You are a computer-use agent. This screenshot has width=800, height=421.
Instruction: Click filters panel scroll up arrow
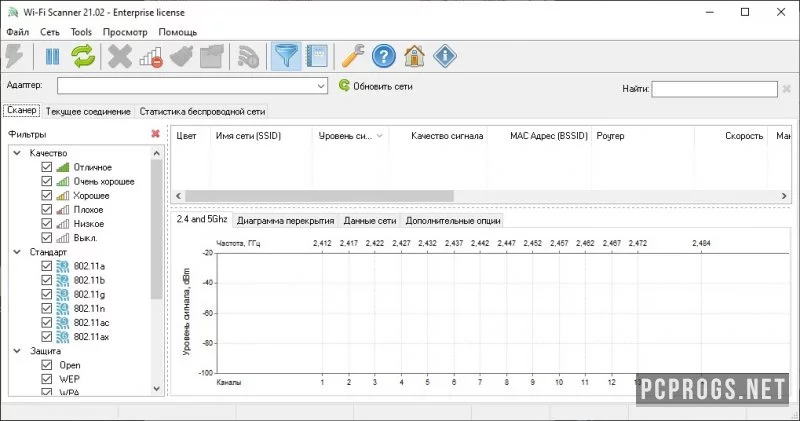(x=157, y=153)
